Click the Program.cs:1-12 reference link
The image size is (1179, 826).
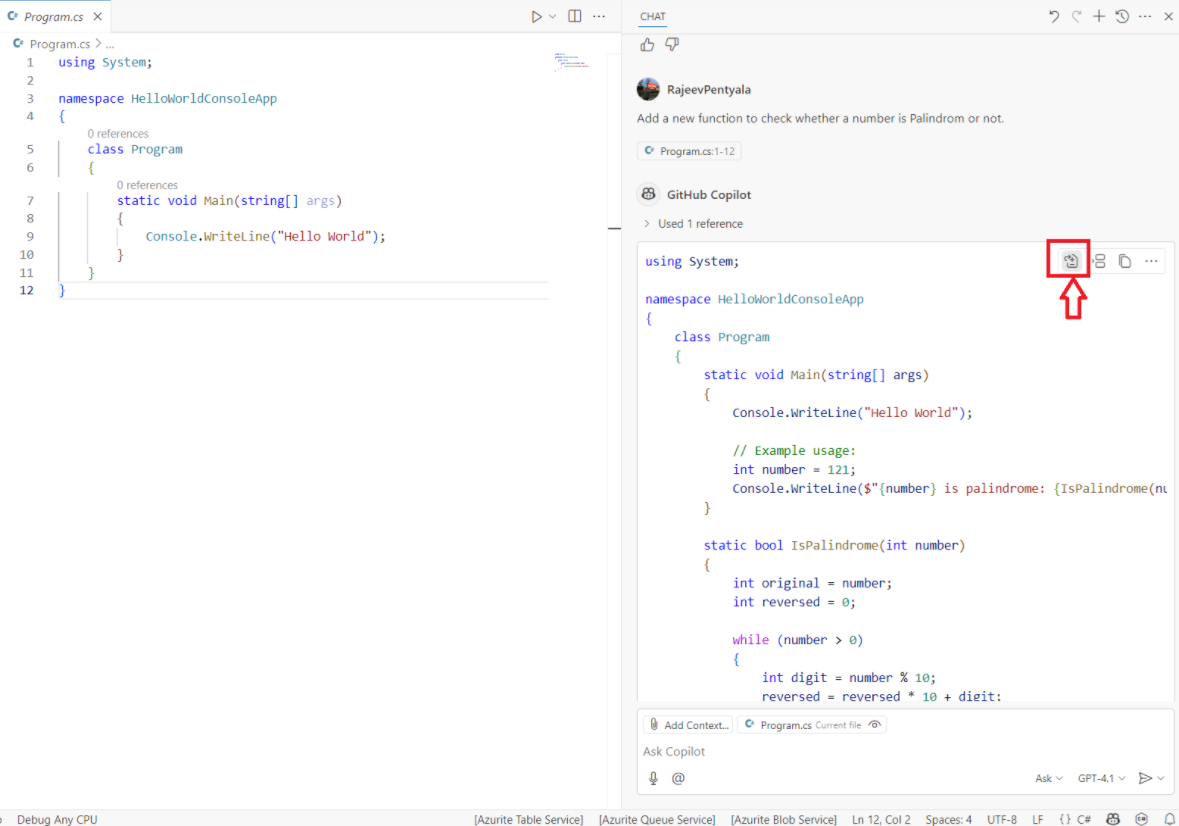690,151
